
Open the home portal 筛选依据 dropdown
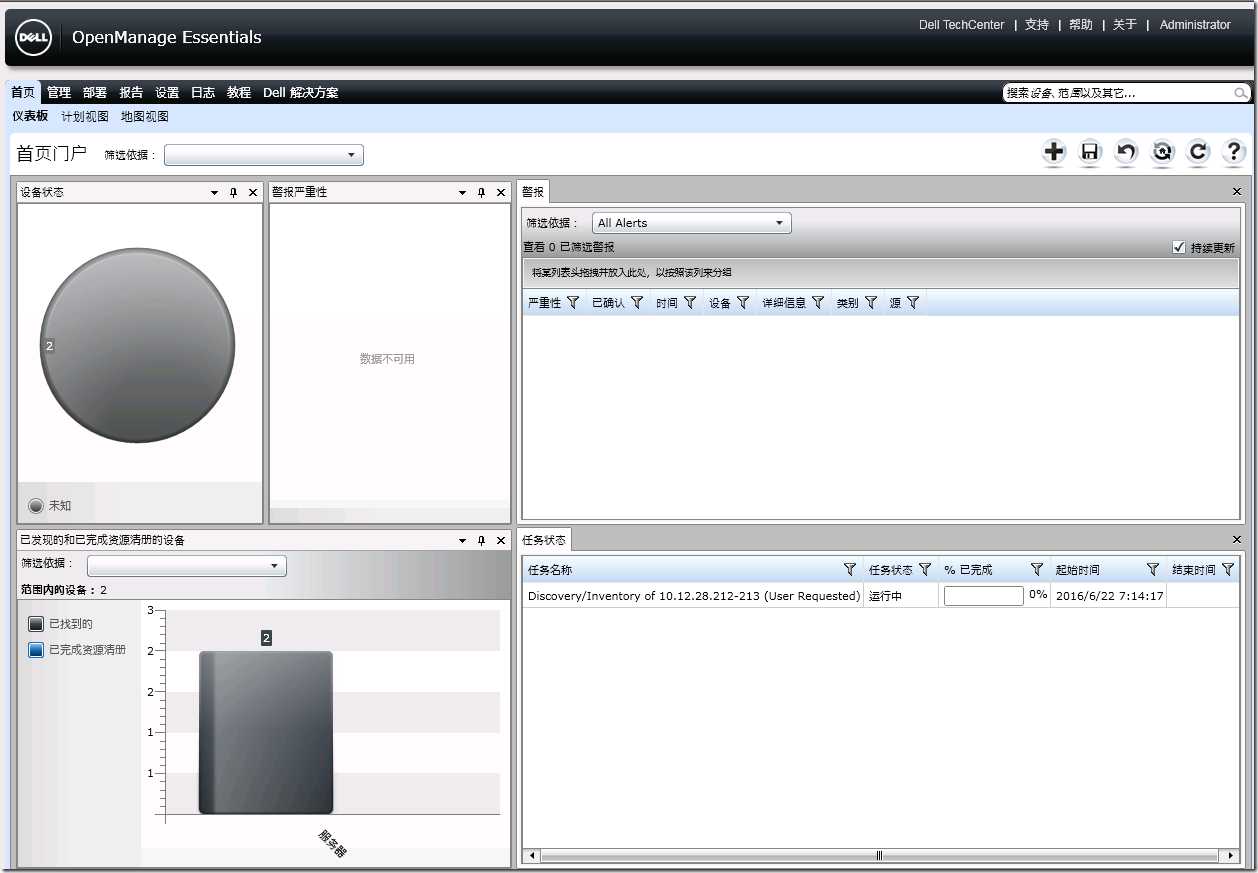coord(264,155)
